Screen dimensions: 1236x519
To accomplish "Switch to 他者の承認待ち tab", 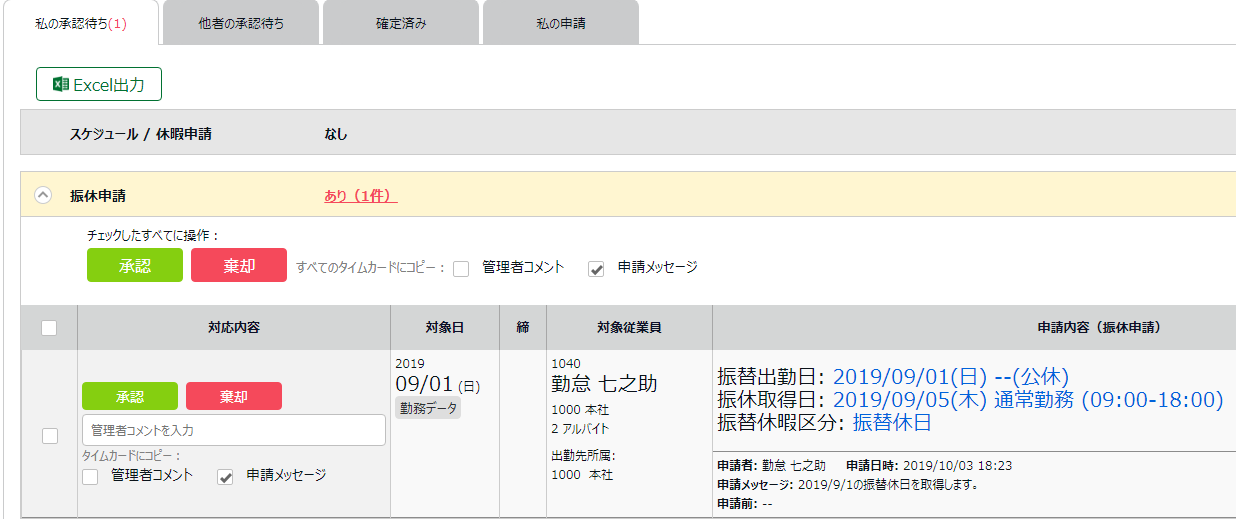I will click(x=241, y=23).
